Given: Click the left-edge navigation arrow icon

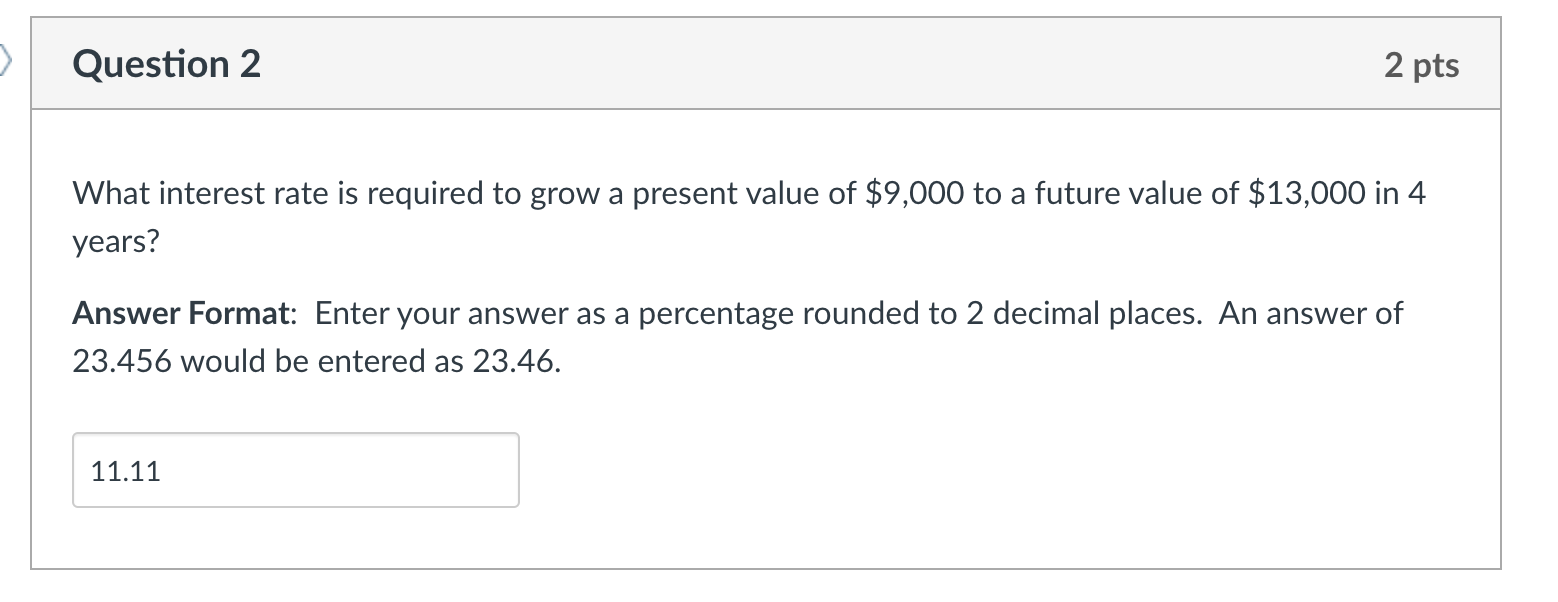Looking at the screenshot, I should click(x=6, y=60).
